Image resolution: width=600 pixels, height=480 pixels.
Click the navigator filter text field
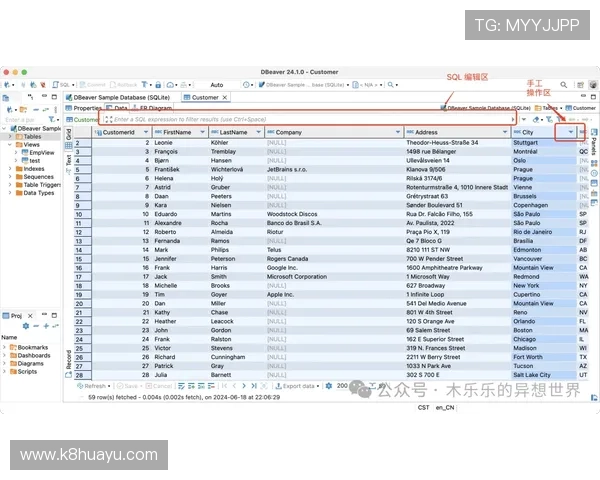pyautogui.click(x=24, y=120)
